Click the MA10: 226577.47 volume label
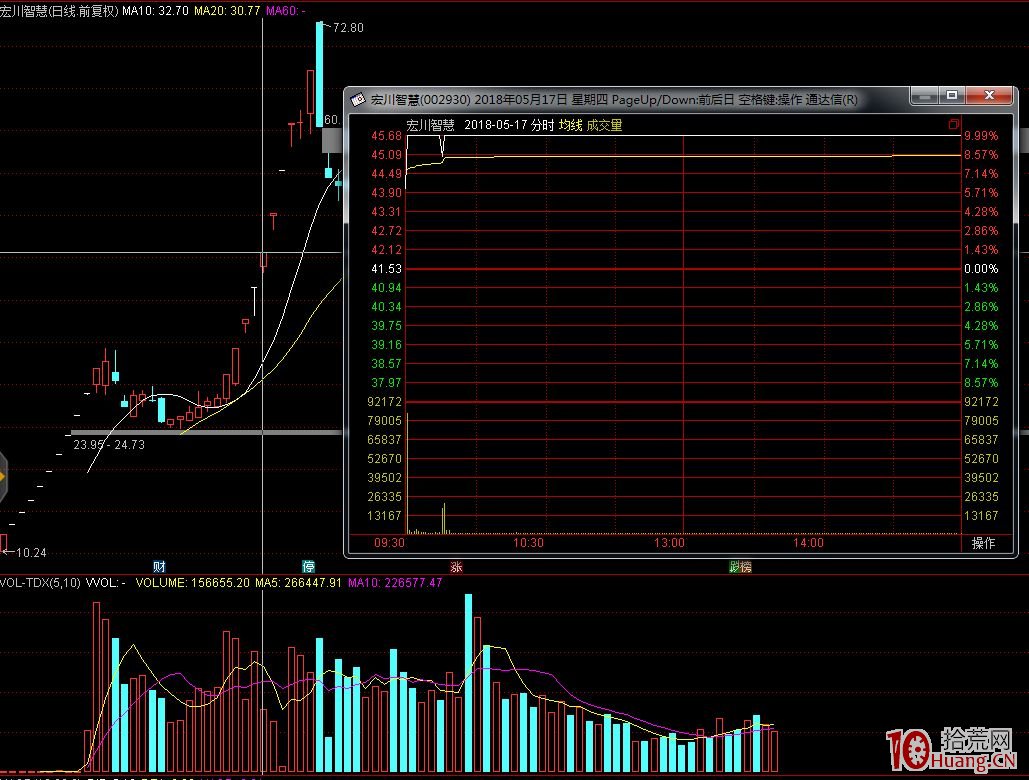This screenshot has height=780, width=1029. [x=395, y=583]
